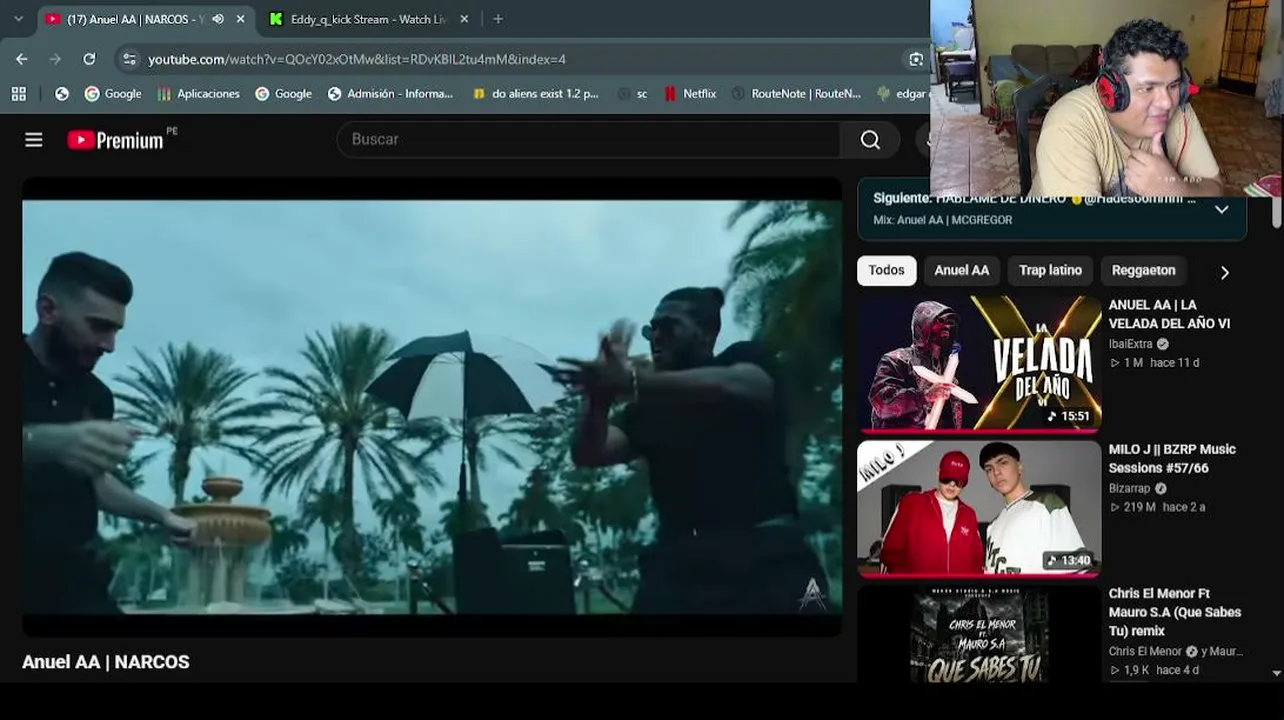Image resolution: width=1284 pixels, height=720 pixels.
Task: Open the YouTube guide hamburger menu
Action: click(34, 140)
